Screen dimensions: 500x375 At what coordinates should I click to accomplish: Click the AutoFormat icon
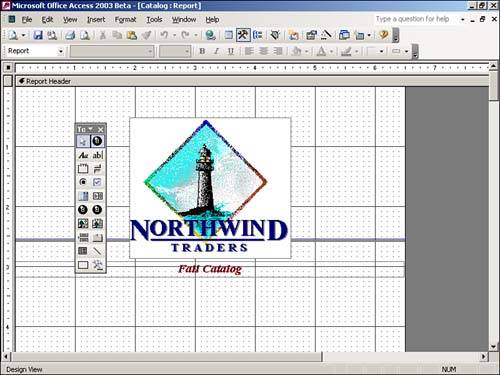275,35
